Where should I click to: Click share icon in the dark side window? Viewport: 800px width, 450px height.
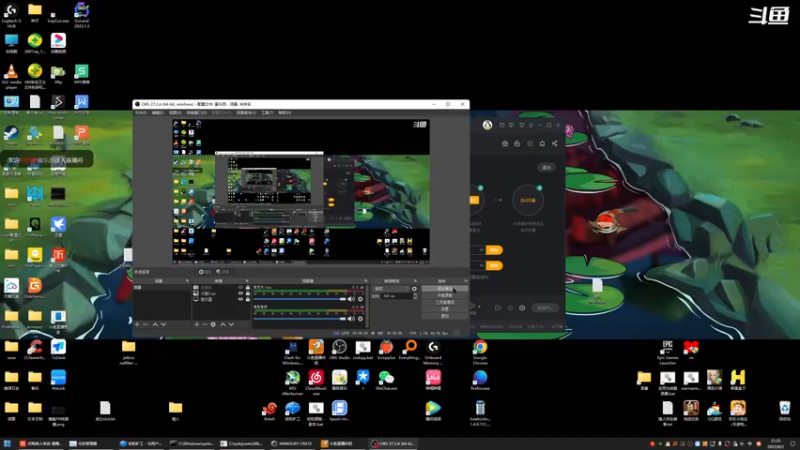coord(555,143)
